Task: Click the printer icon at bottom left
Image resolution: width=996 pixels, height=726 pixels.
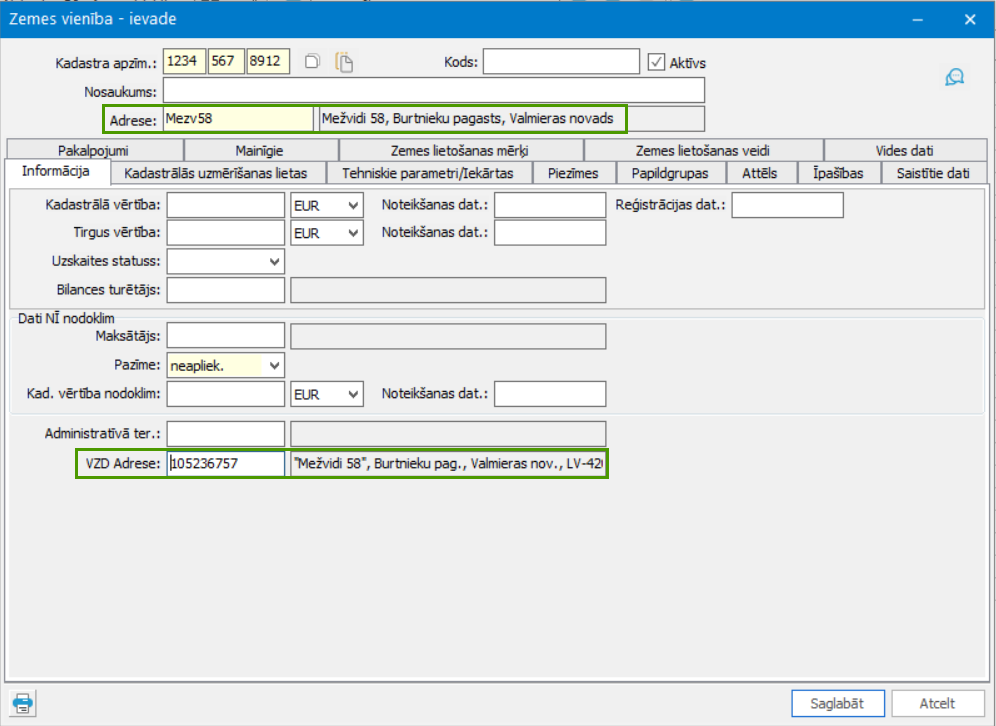Action: pos(23,703)
